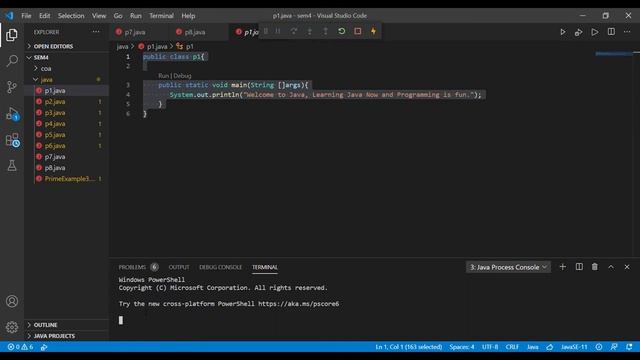Click the Debug CodeLens above main

[182, 76]
